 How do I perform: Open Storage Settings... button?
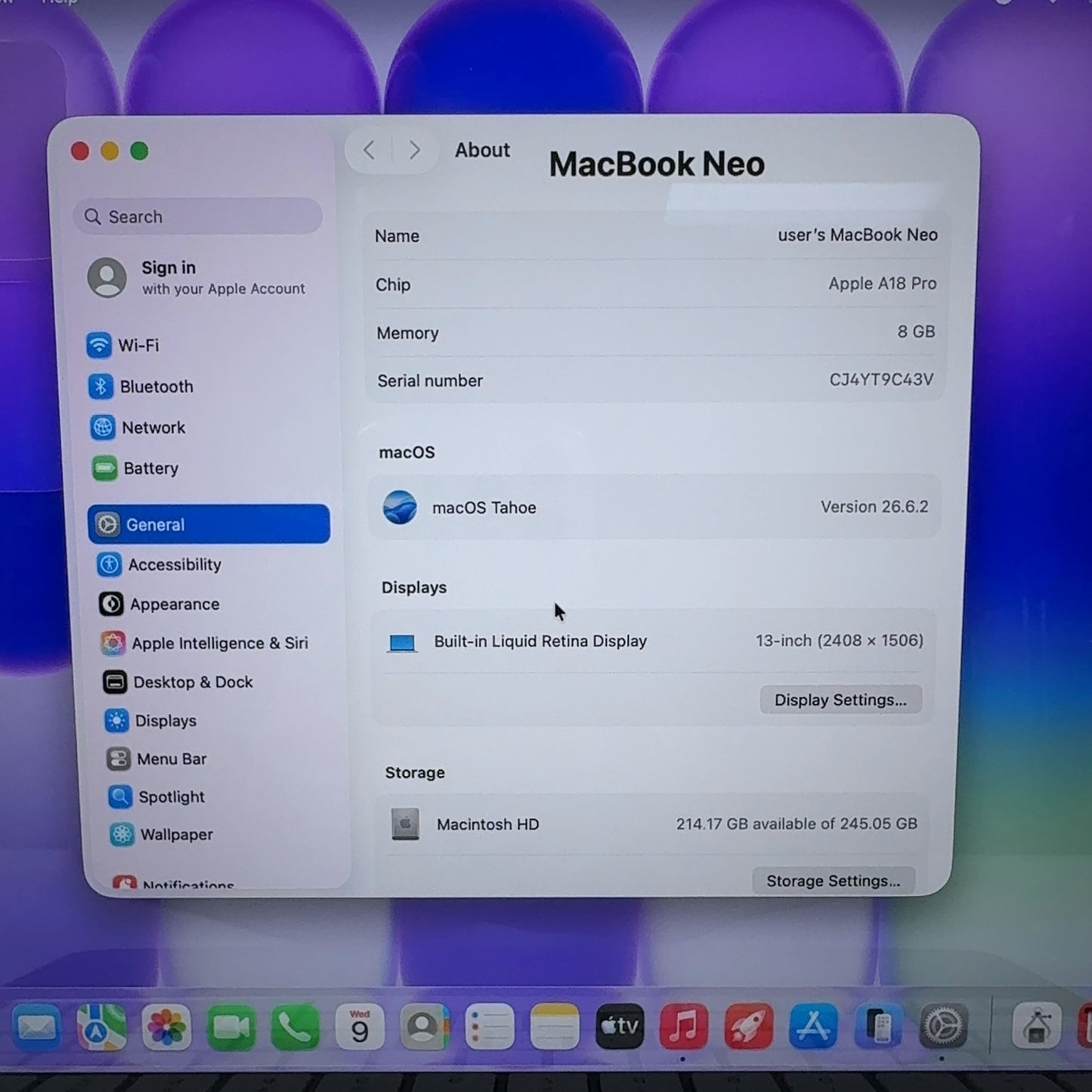click(833, 880)
